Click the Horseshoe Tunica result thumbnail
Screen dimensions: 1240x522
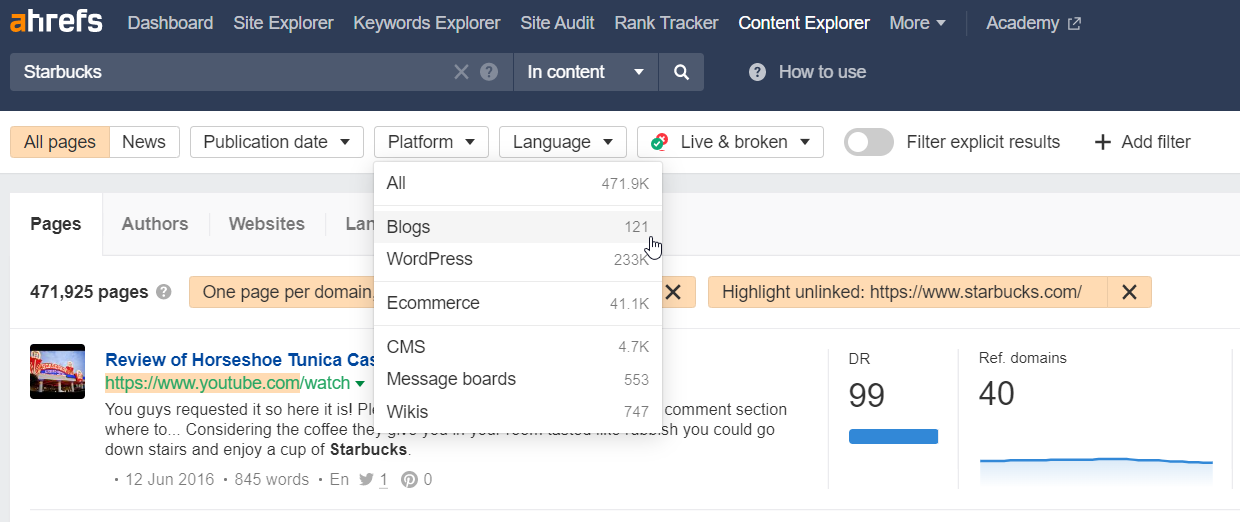click(x=58, y=371)
